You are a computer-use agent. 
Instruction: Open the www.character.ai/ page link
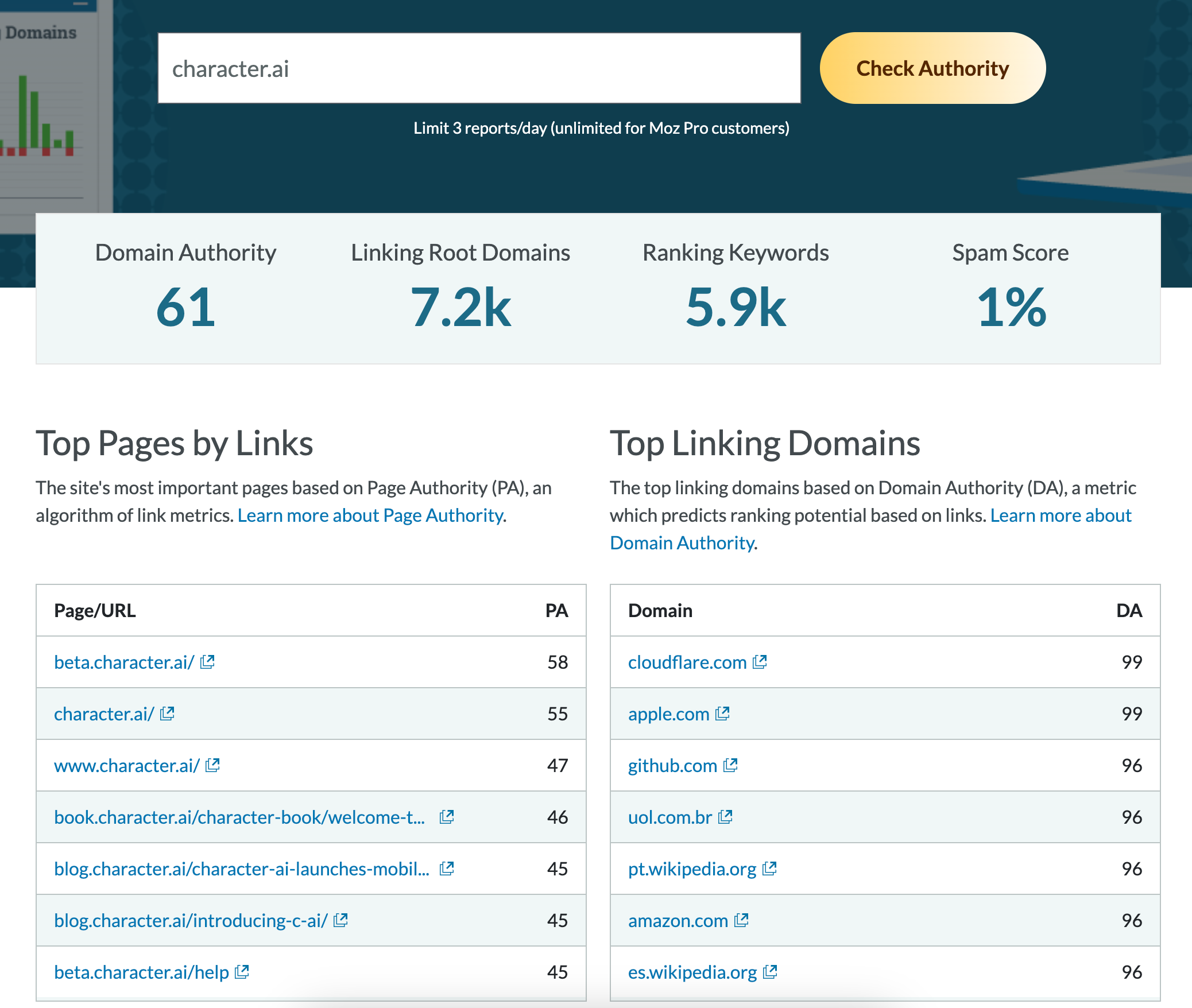[x=127, y=766]
